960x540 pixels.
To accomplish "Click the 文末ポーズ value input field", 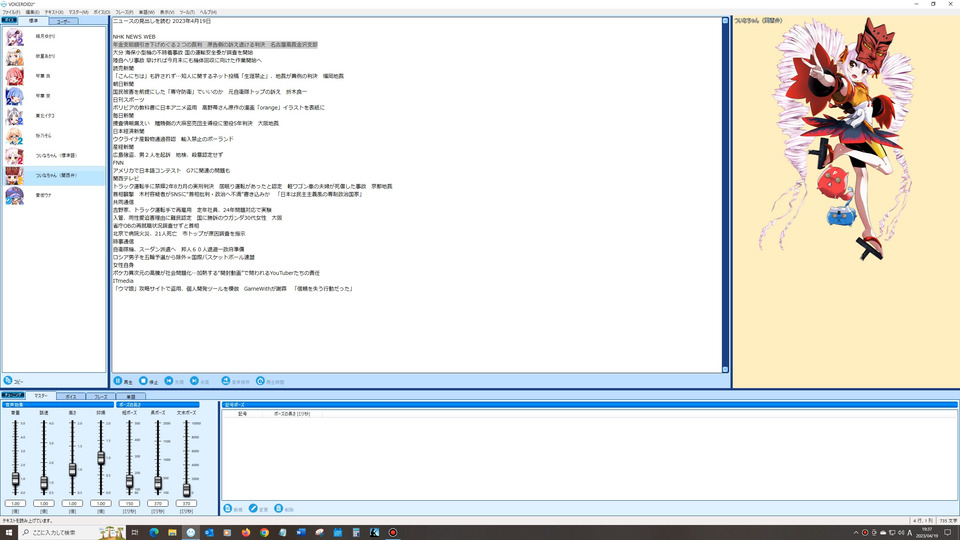I will click(x=186, y=503).
